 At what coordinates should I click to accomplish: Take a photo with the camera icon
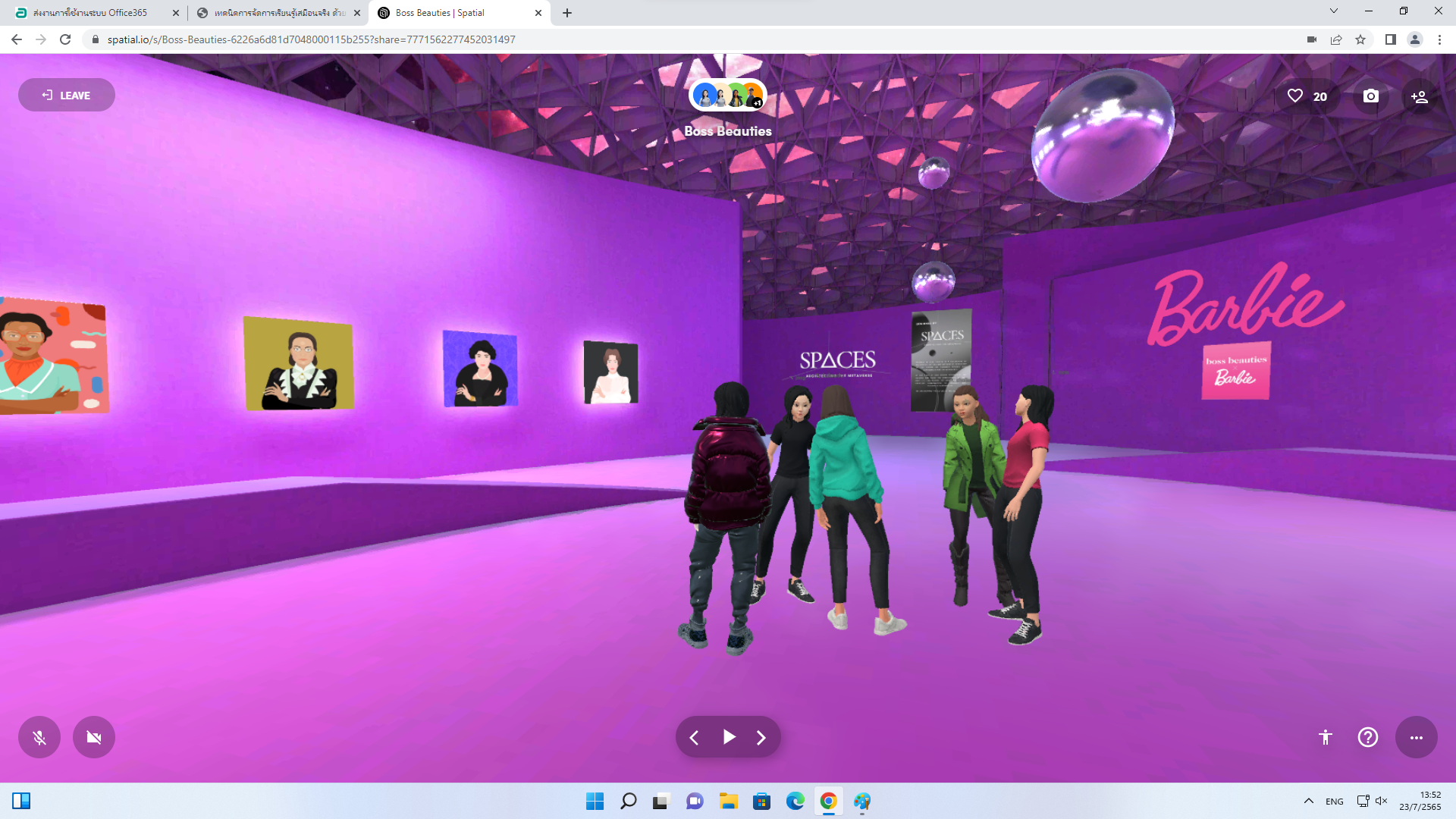pyautogui.click(x=1370, y=96)
